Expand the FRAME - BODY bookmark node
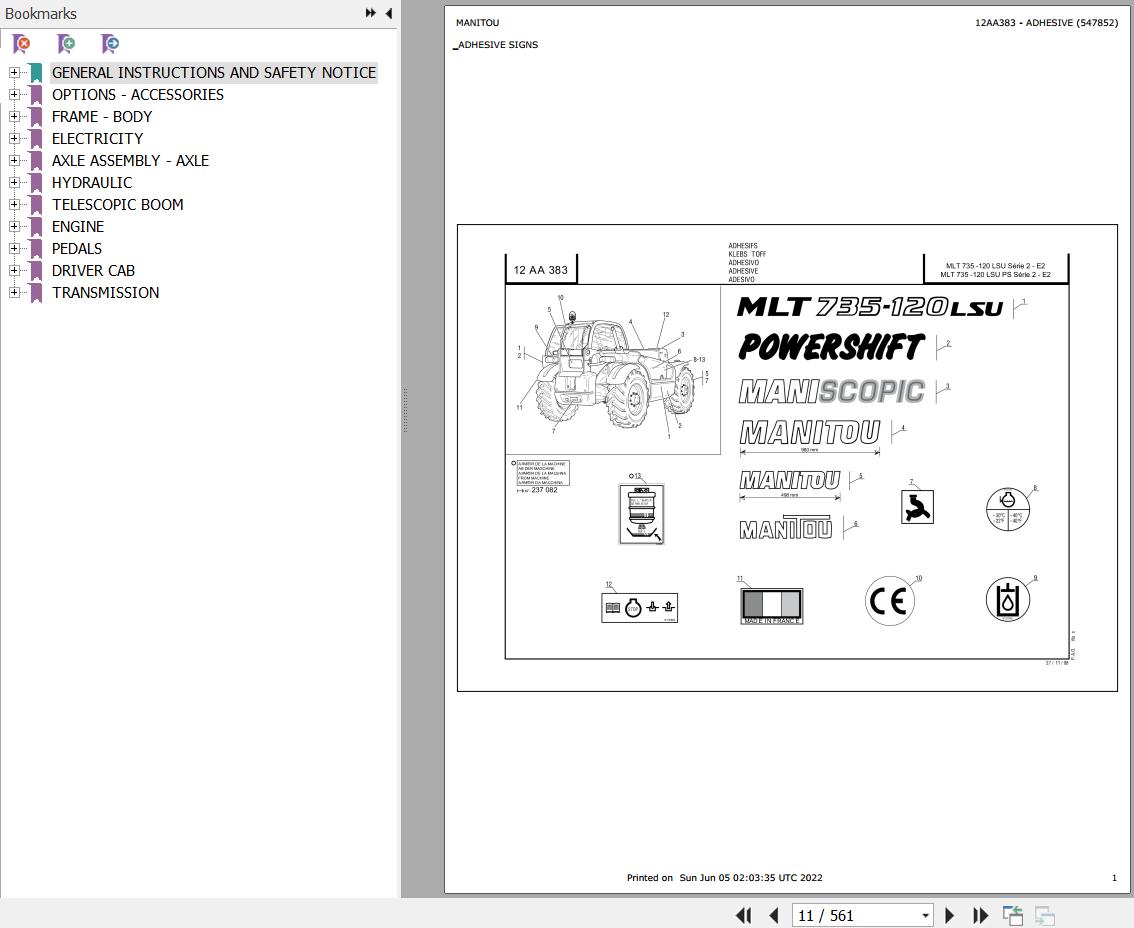The height and width of the screenshot is (928, 1134). point(14,116)
